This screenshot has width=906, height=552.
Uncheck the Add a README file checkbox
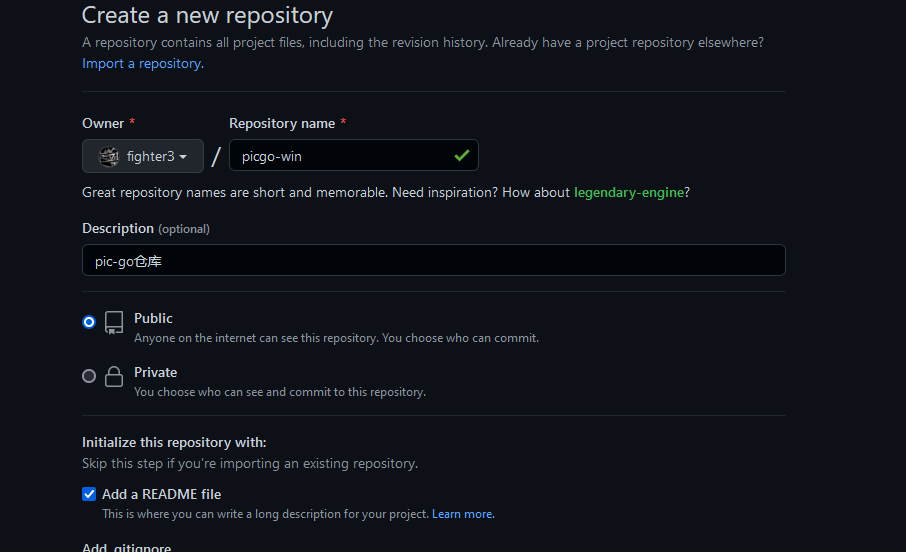pyautogui.click(x=89, y=494)
